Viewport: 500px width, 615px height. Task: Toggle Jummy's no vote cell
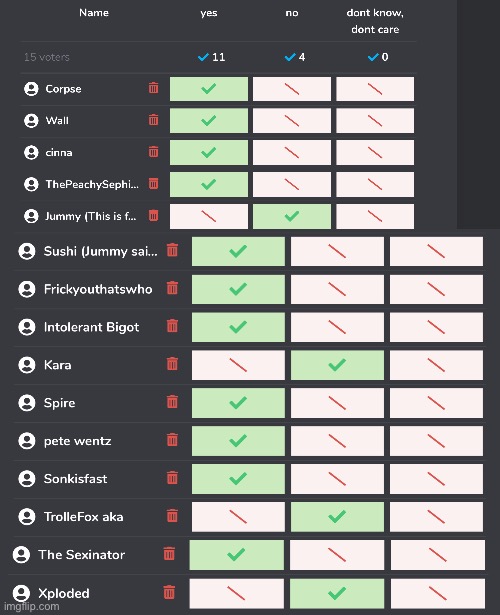[292, 216]
